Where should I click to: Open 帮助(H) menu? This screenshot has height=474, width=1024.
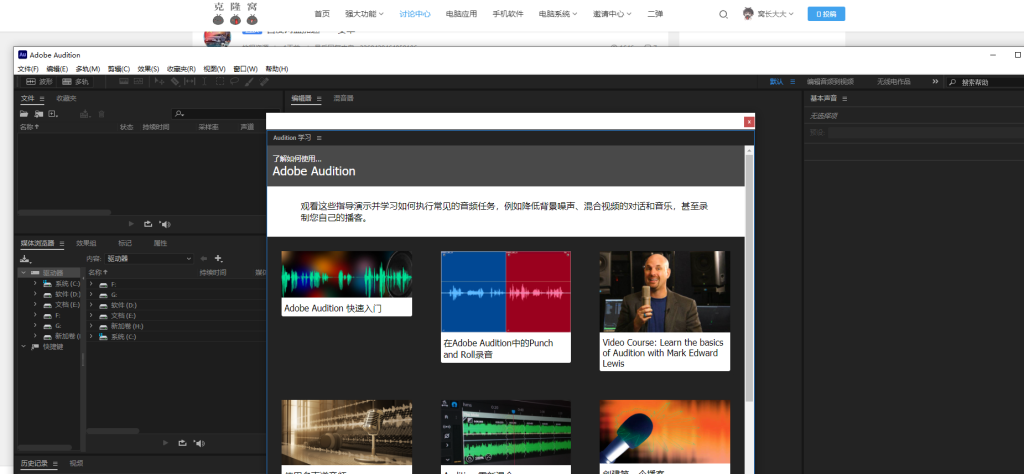pos(277,69)
